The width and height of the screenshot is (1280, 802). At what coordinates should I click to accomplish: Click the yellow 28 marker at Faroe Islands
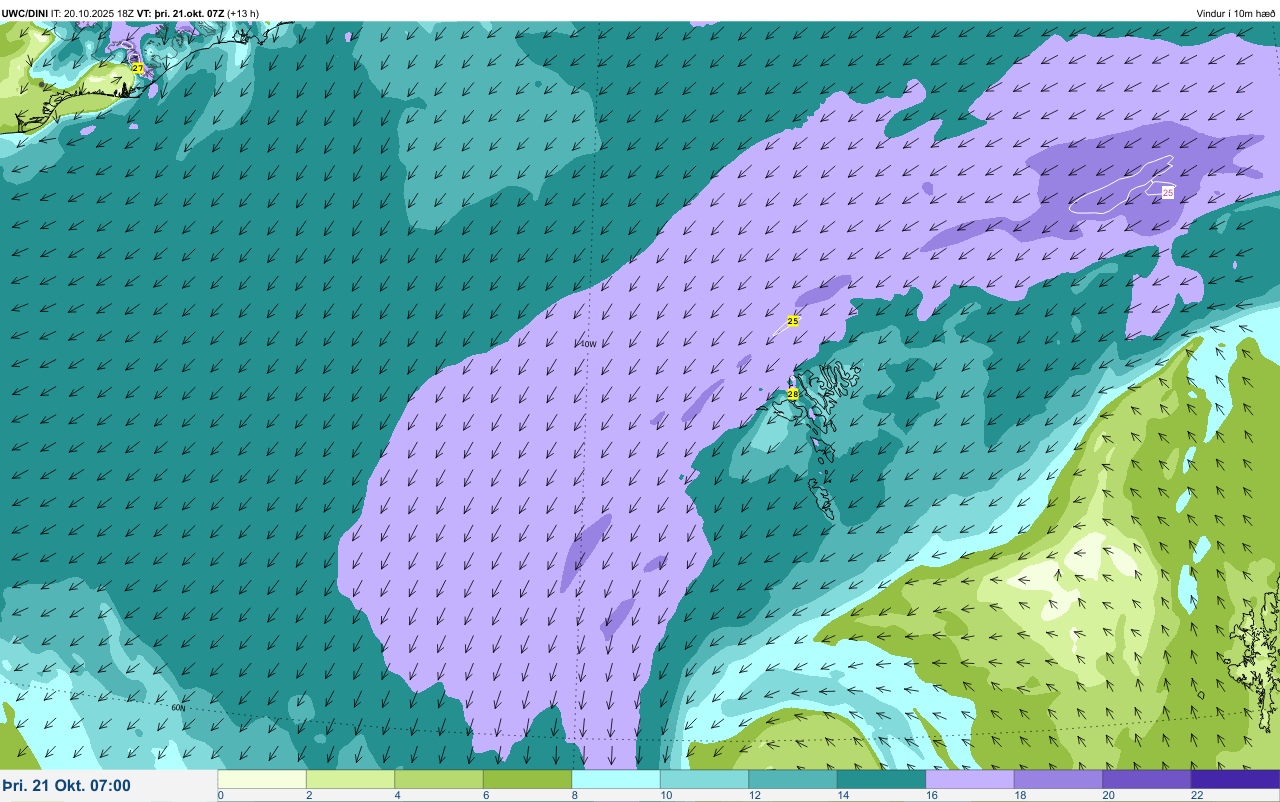[793, 394]
